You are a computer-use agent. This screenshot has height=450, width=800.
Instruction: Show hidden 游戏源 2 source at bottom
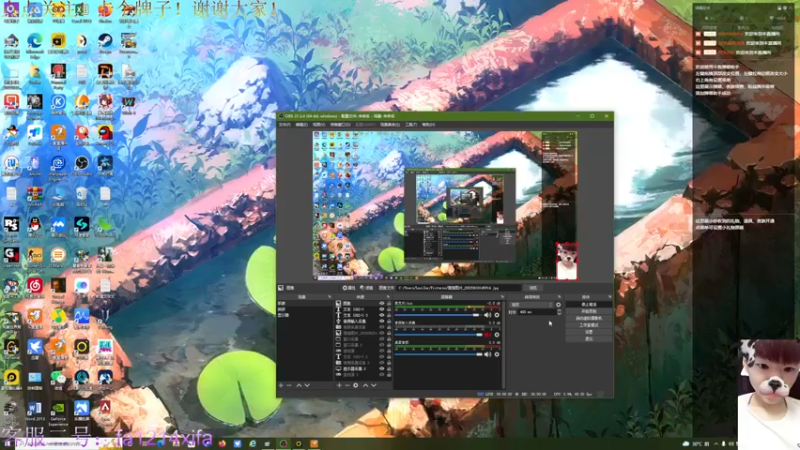[382, 375]
